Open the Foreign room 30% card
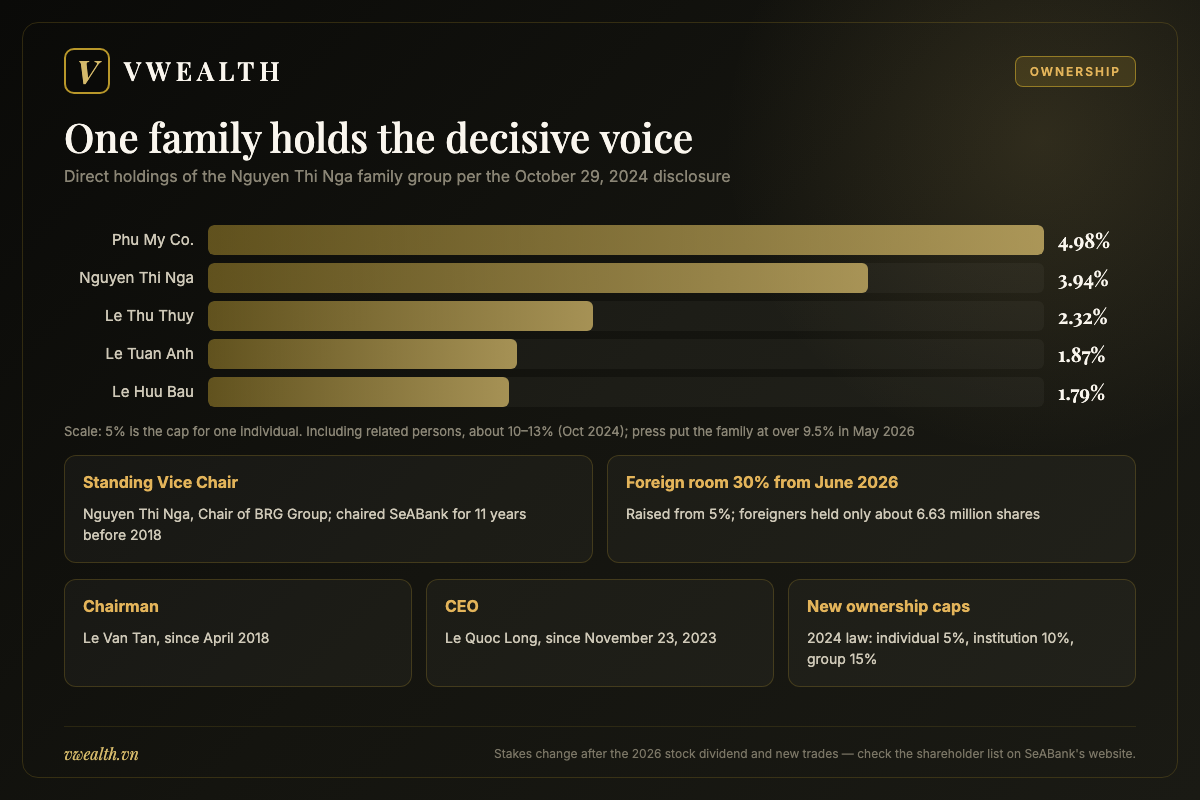The height and width of the screenshot is (800, 1200). point(871,509)
